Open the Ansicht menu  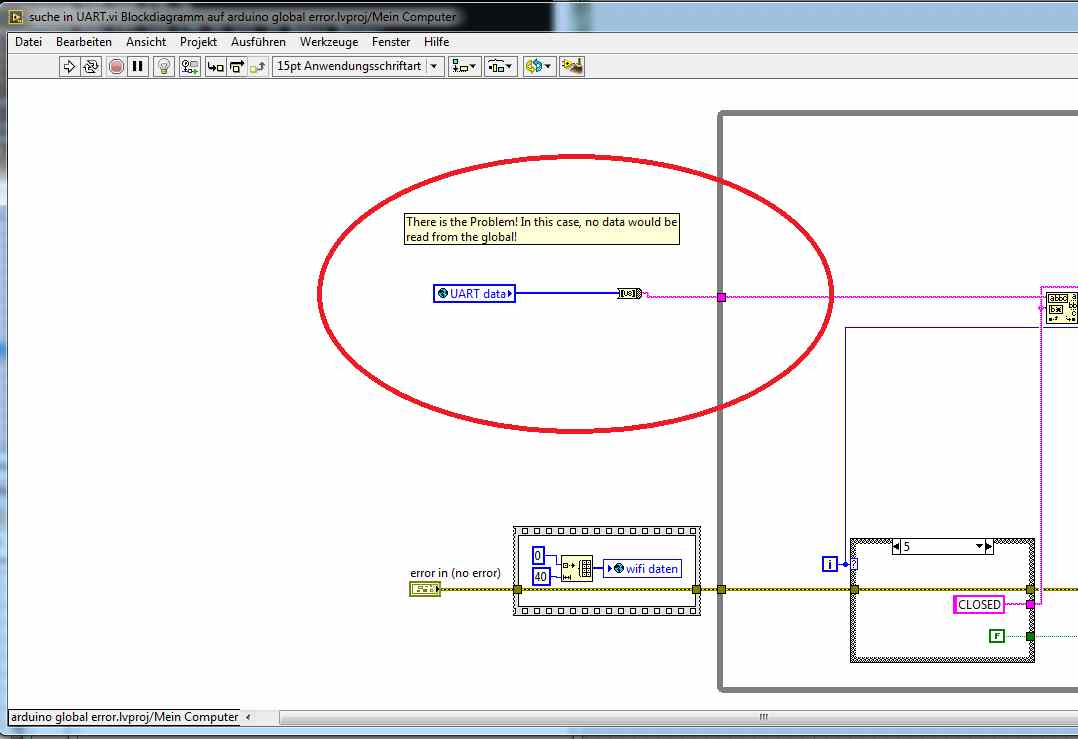(x=146, y=42)
